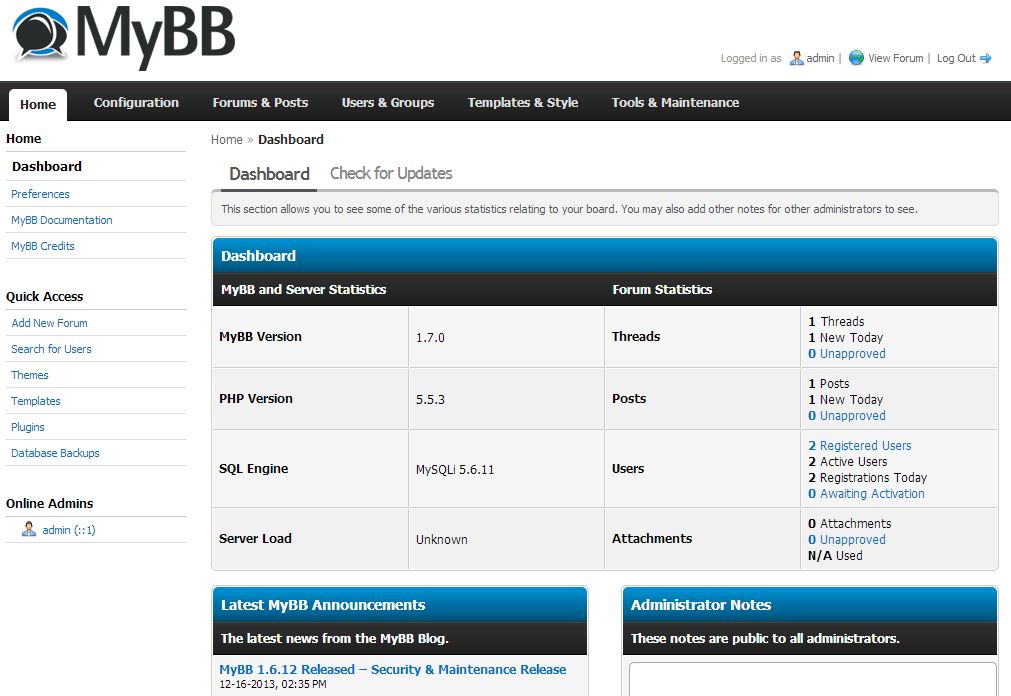This screenshot has height=696, width=1011.
Task: Open MyBB Credits link
Action: [43, 246]
